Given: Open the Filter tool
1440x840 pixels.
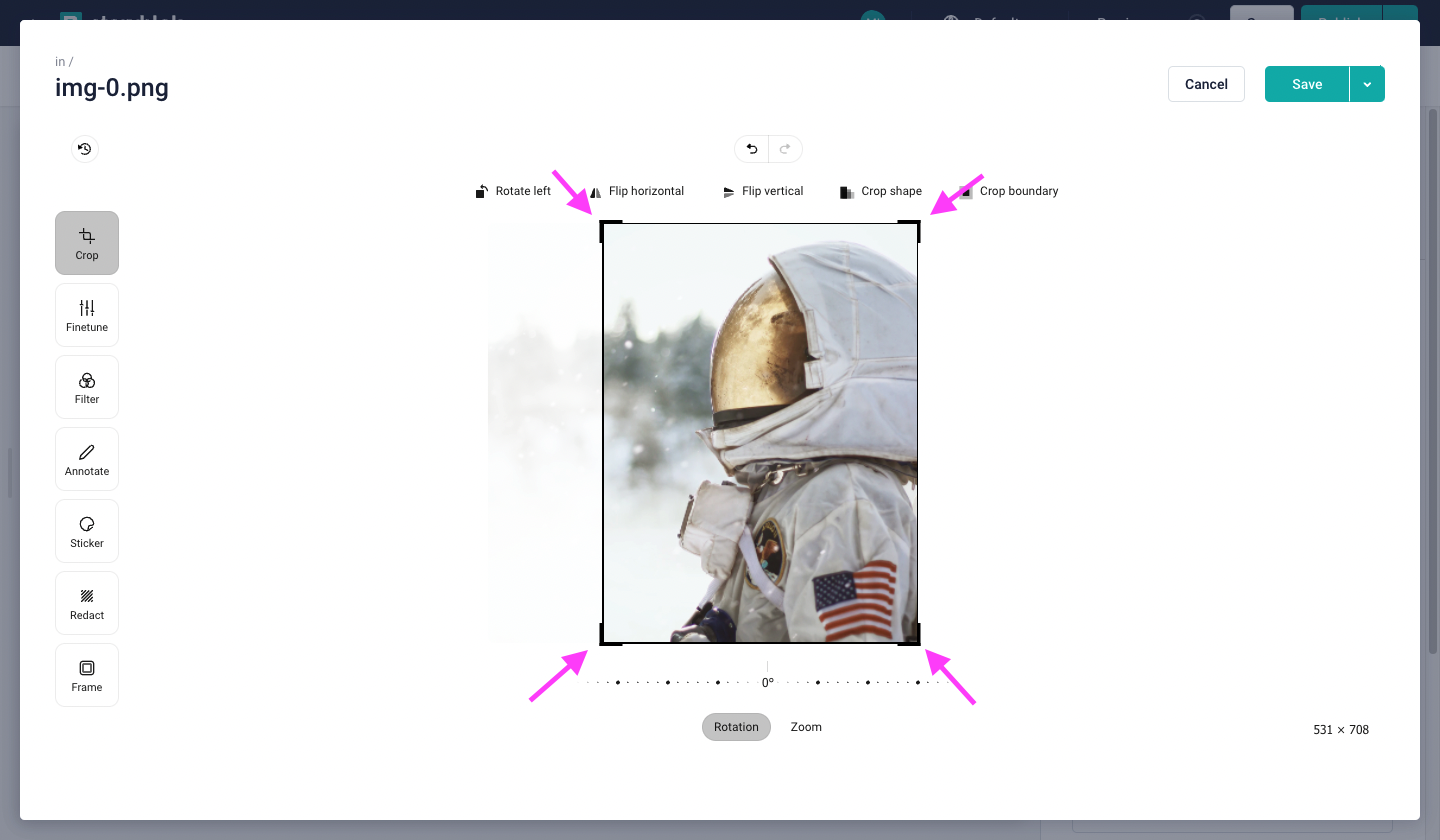Looking at the screenshot, I should coord(87,387).
